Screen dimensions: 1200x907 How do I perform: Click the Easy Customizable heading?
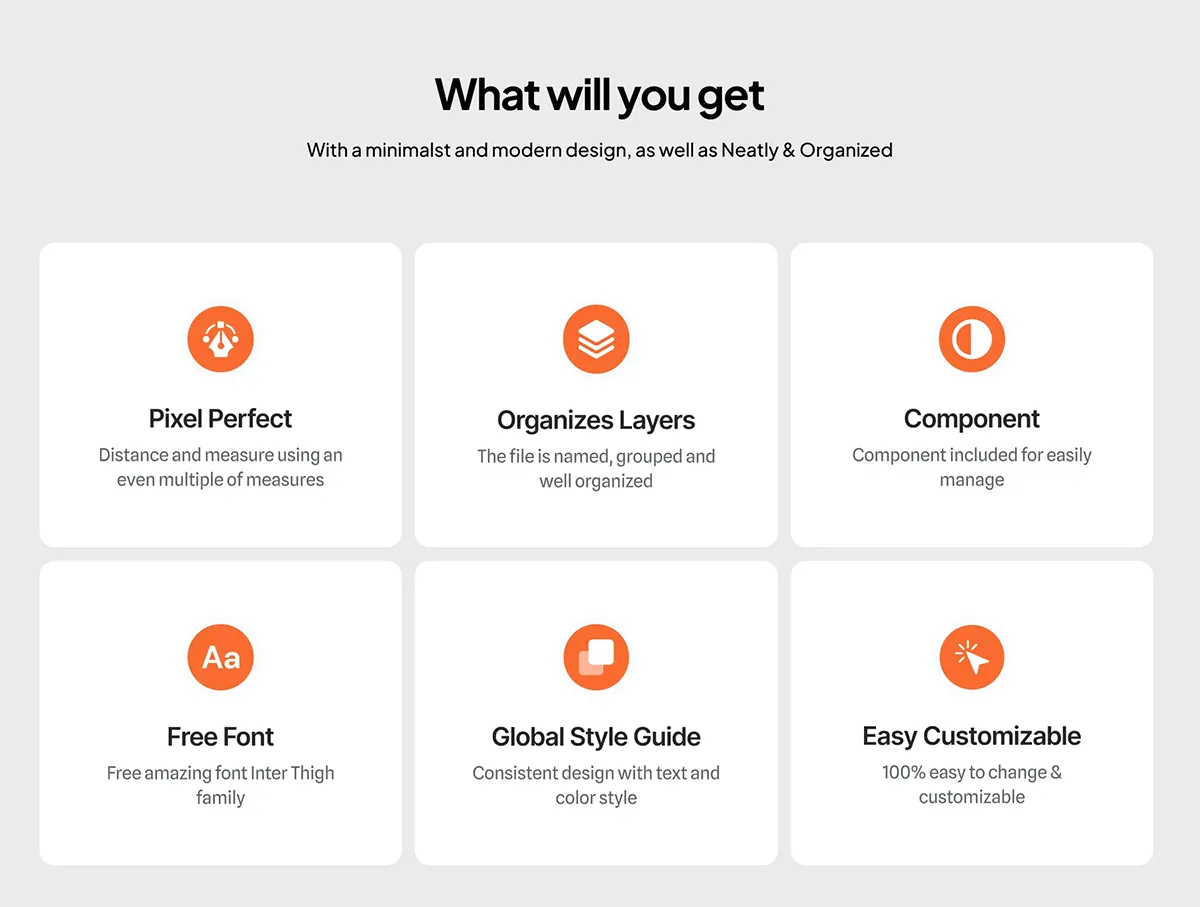click(972, 736)
